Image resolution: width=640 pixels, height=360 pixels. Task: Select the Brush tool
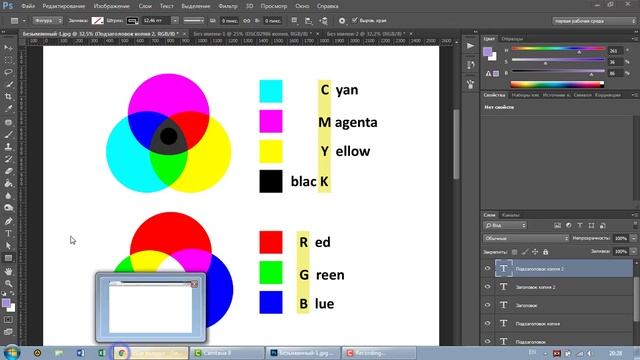pos(8,134)
